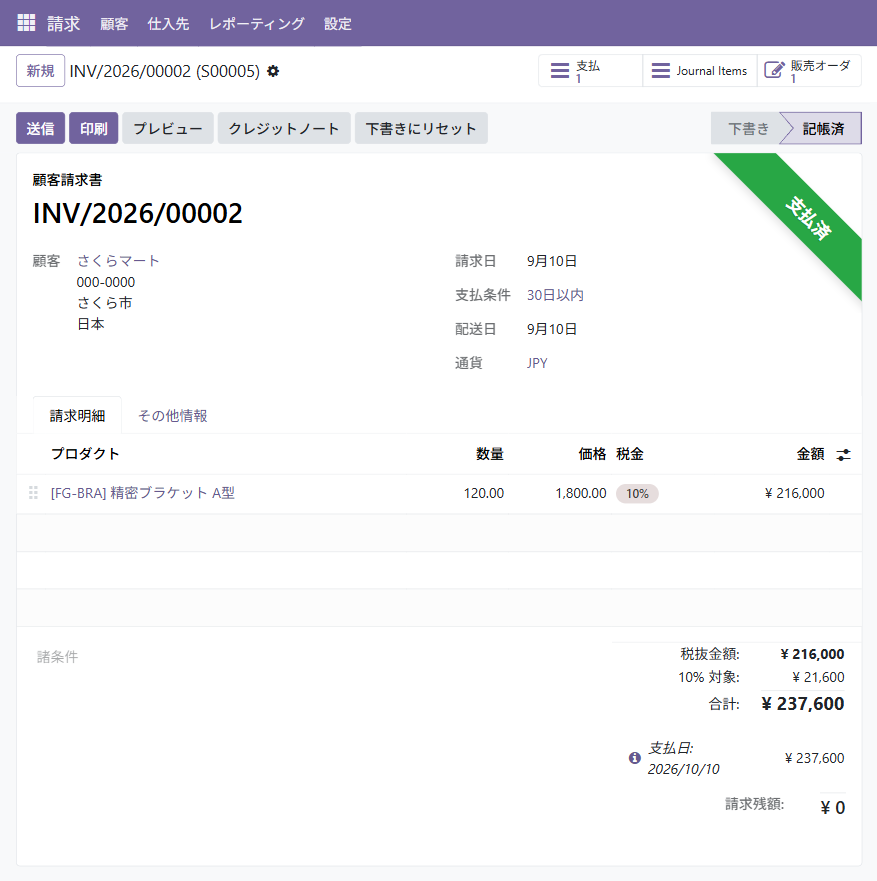Click the 合計 total ¥ 237,600

(802, 703)
